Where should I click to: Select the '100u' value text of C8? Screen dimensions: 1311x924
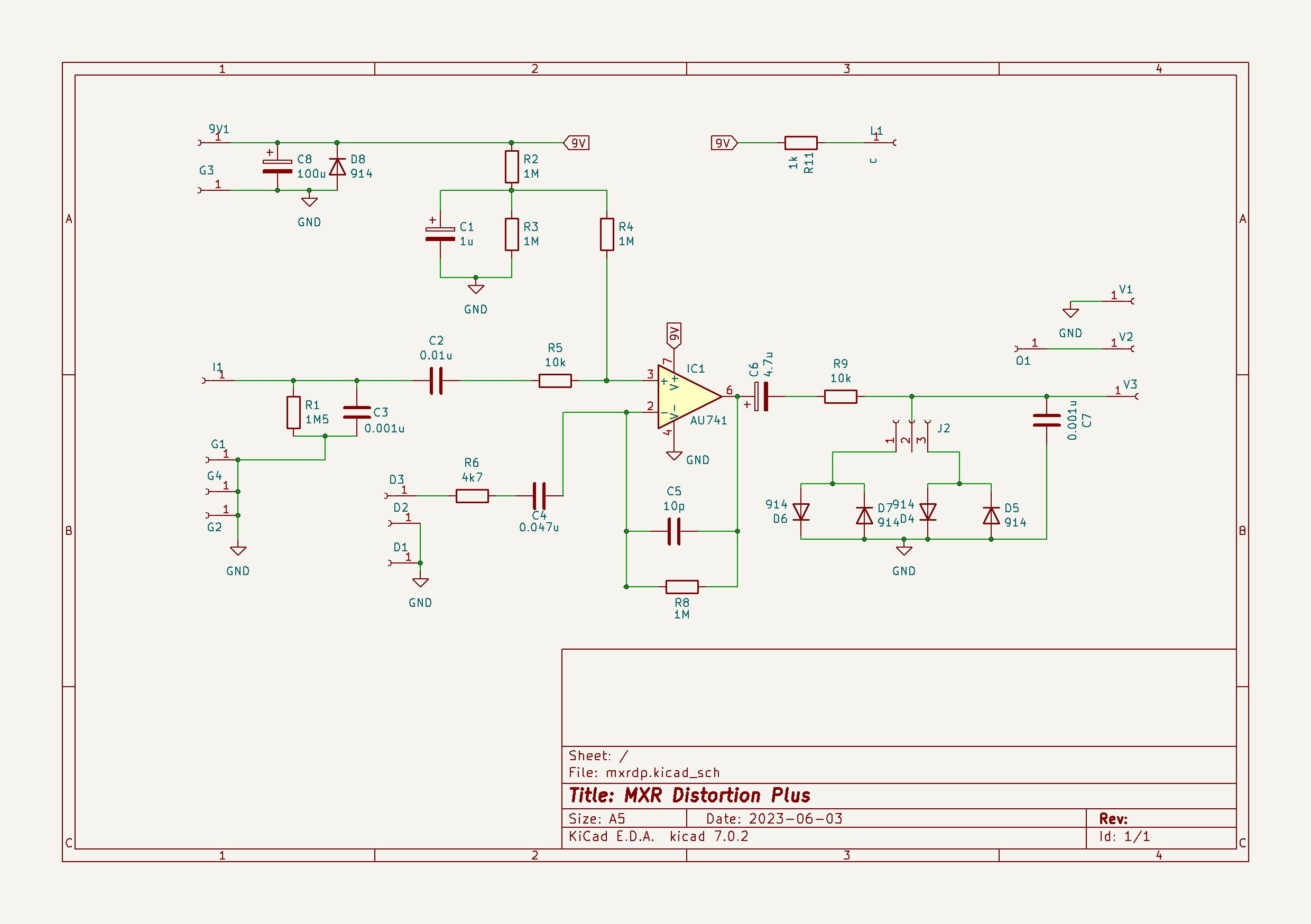pyautogui.click(x=311, y=173)
